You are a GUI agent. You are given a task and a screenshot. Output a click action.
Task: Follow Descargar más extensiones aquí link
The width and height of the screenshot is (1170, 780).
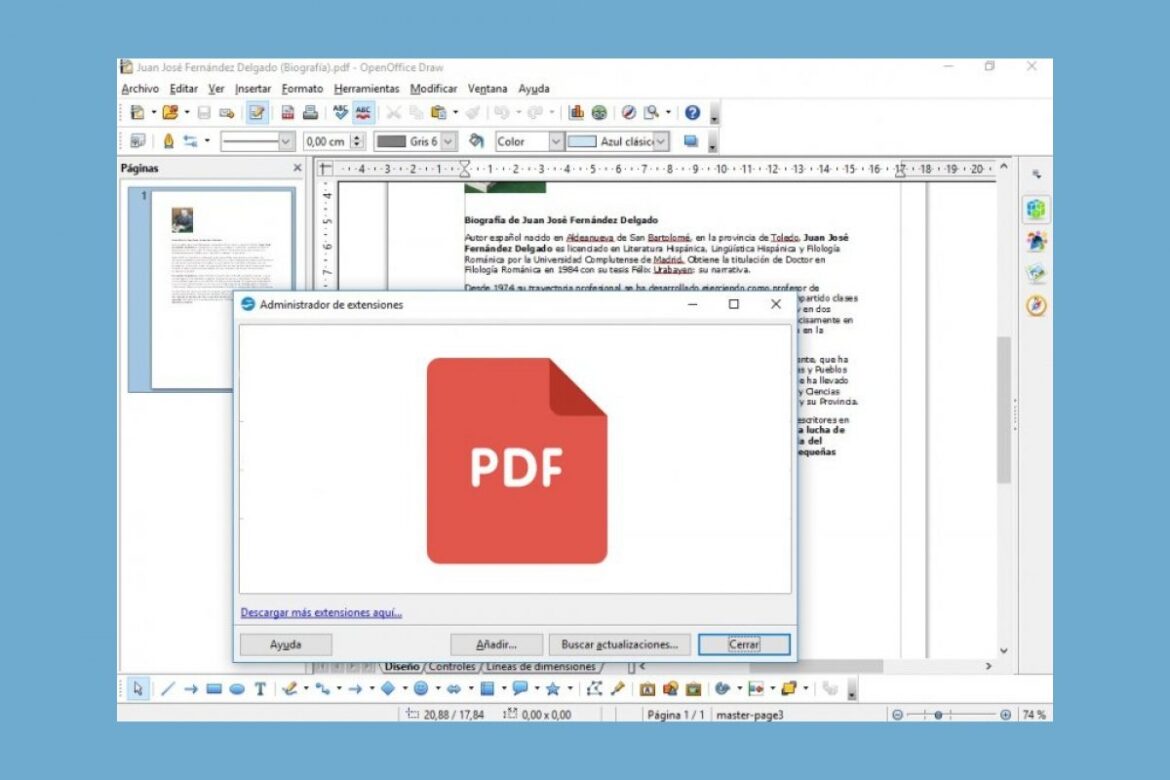(321, 613)
